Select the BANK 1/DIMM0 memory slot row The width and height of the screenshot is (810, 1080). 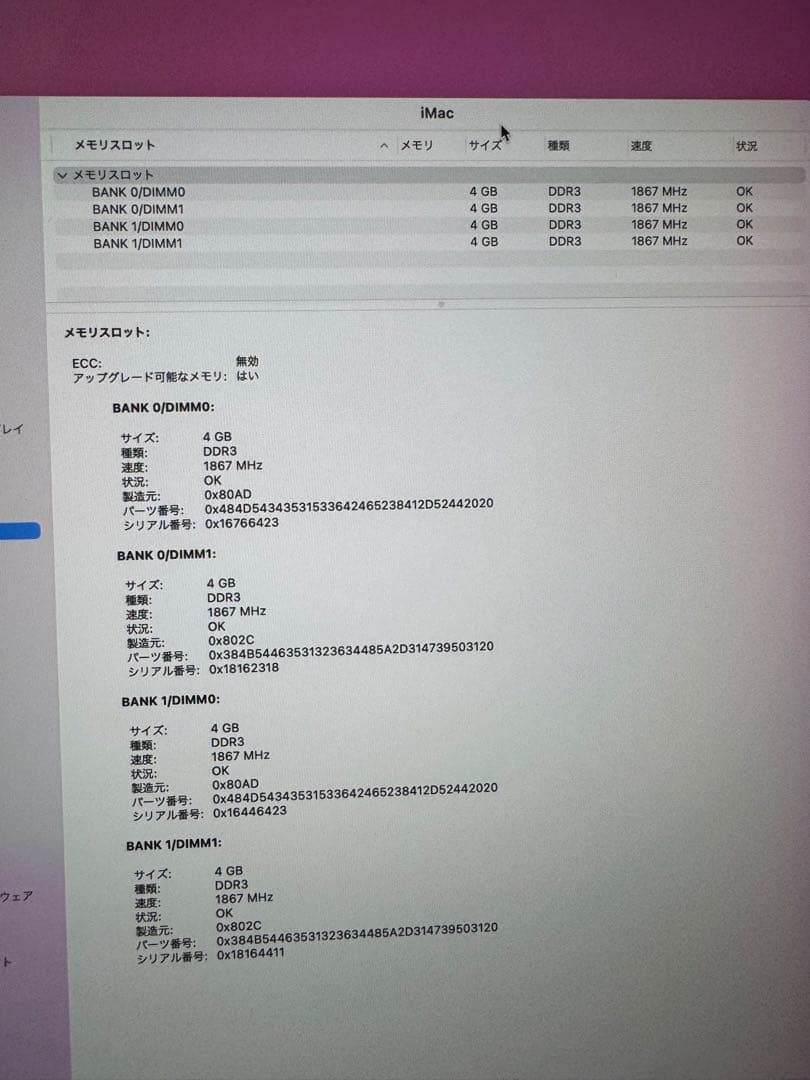(137, 225)
